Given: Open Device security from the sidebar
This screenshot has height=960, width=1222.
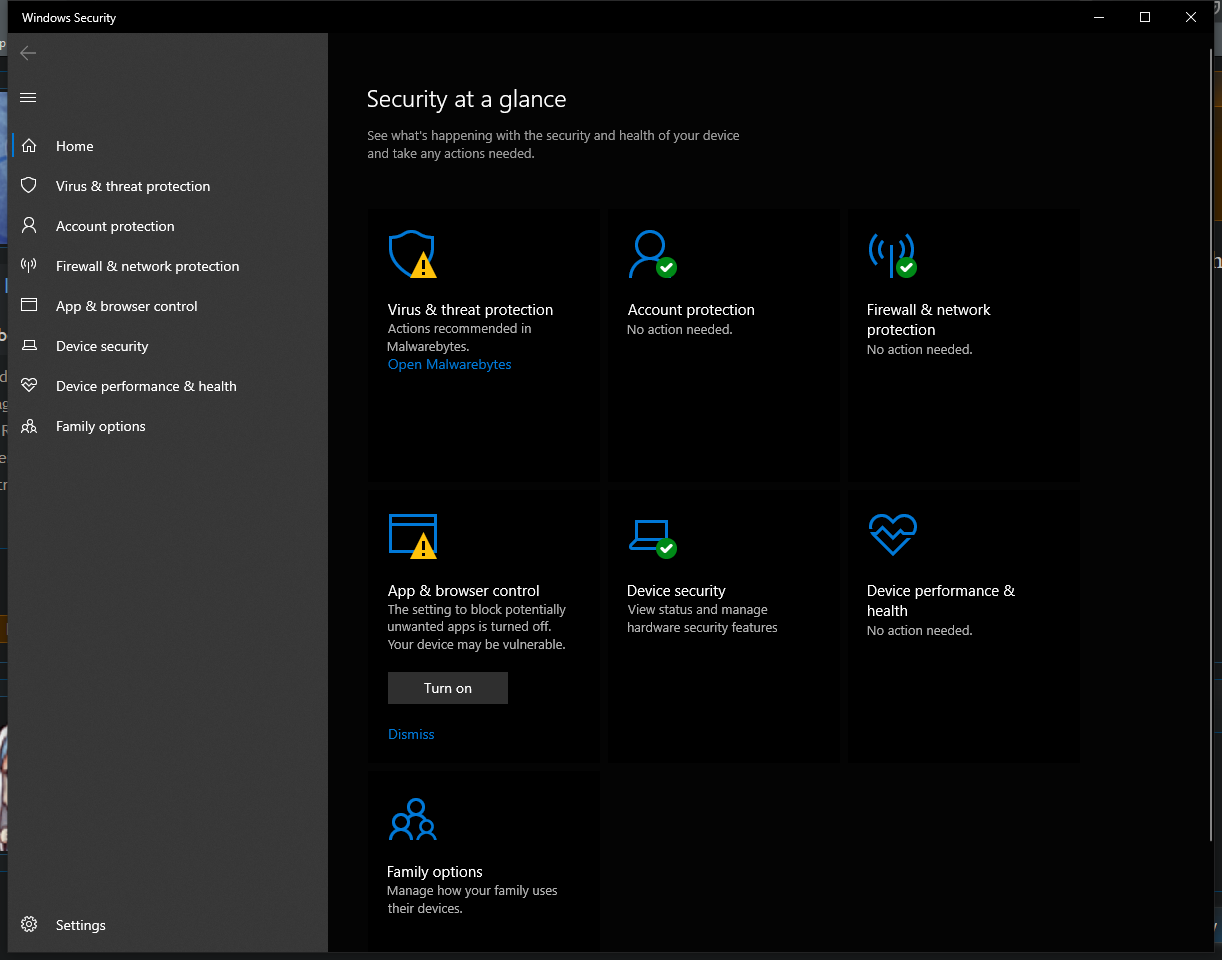Looking at the screenshot, I should [x=102, y=346].
